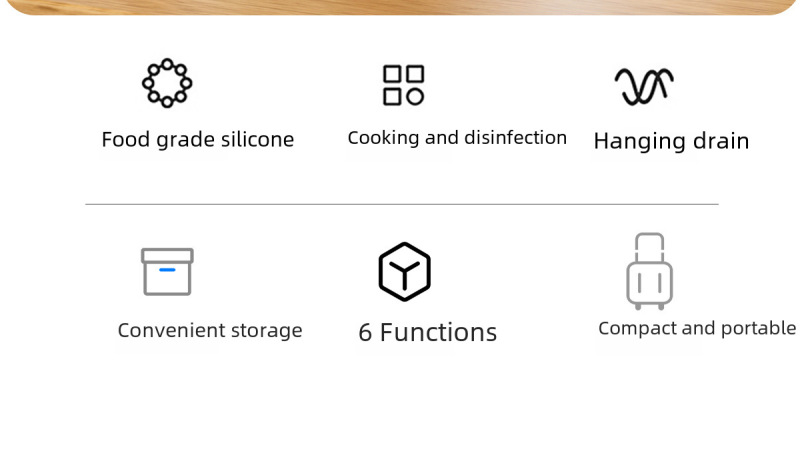This screenshot has width=800, height=457.
Task: Click the "Food grade silicone" label
Action: tap(198, 140)
